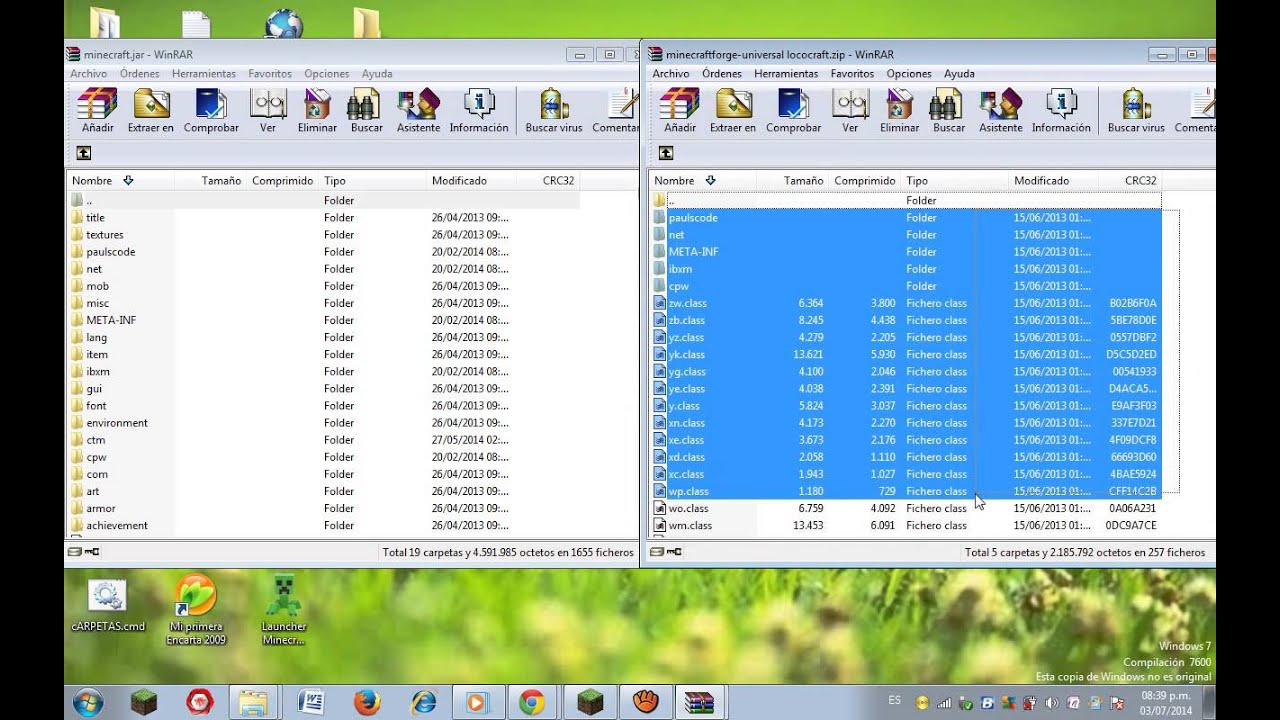Open WinRAR taskbar button
Image resolution: width=1280 pixels, height=720 pixels.
pos(699,702)
